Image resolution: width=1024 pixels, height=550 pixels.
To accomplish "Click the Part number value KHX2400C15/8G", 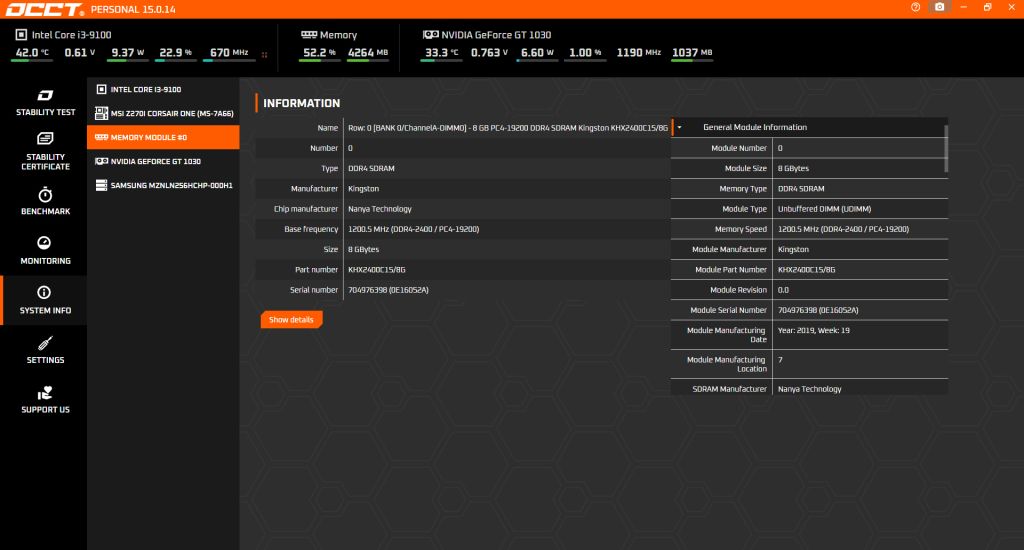I will point(376,270).
